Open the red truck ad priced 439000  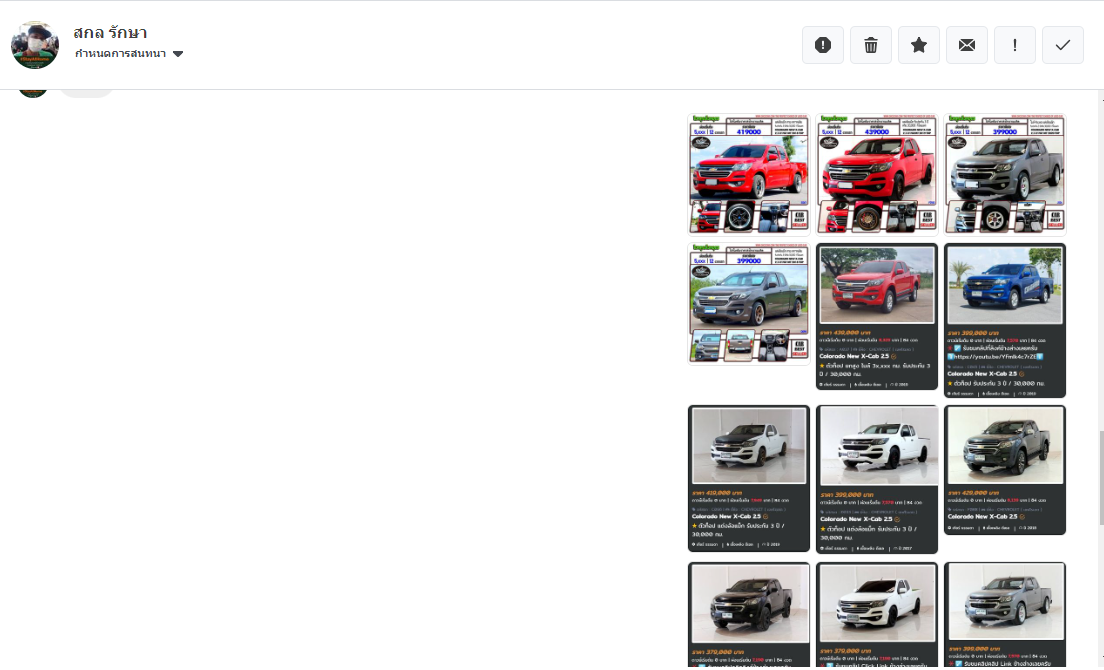click(877, 173)
